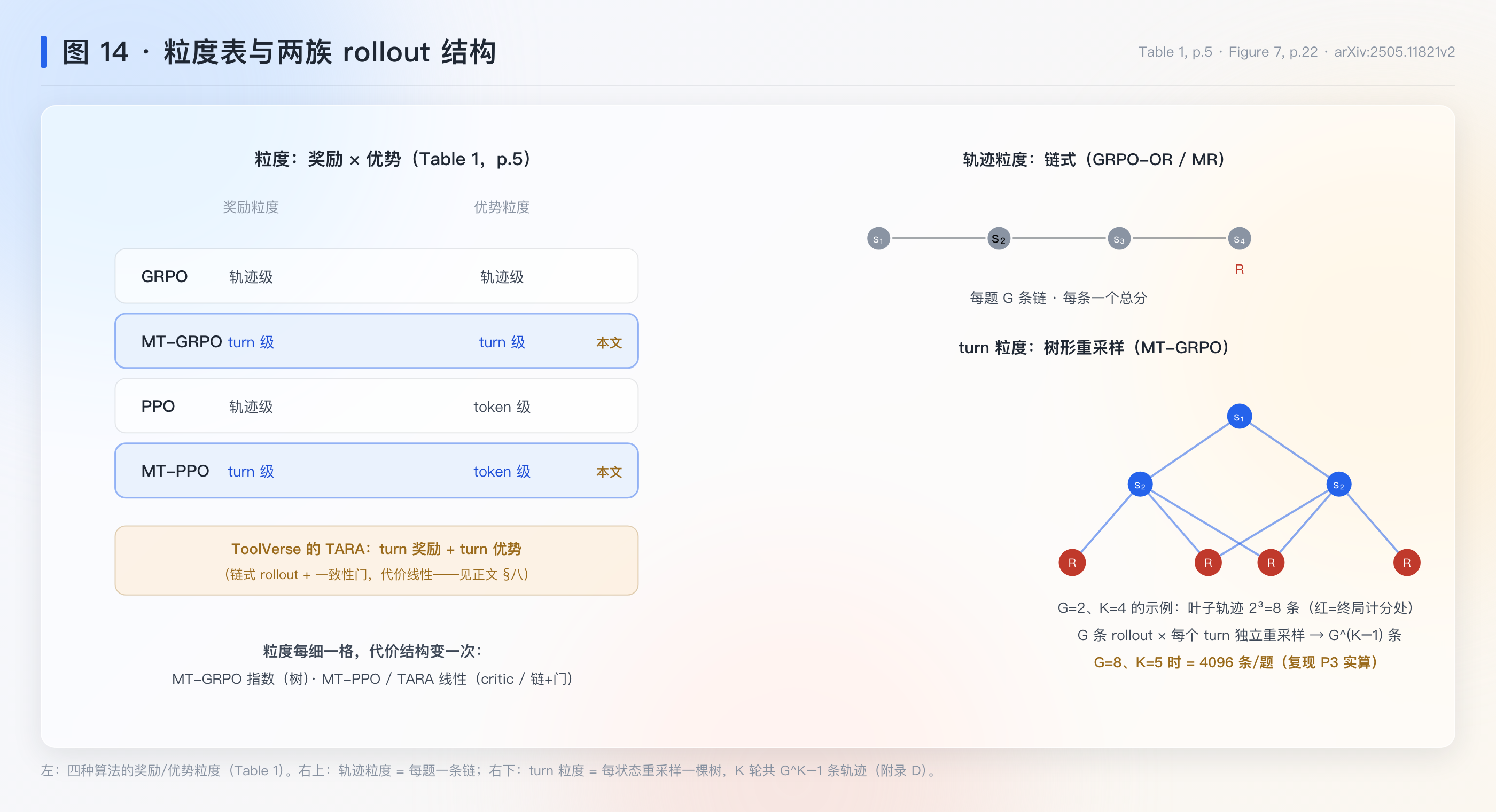The height and width of the screenshot is (812, 1496).
Task: Click the slide title 图 14 · 粒度表与两族 rollout 结构
Action: (x=279, y=52)
